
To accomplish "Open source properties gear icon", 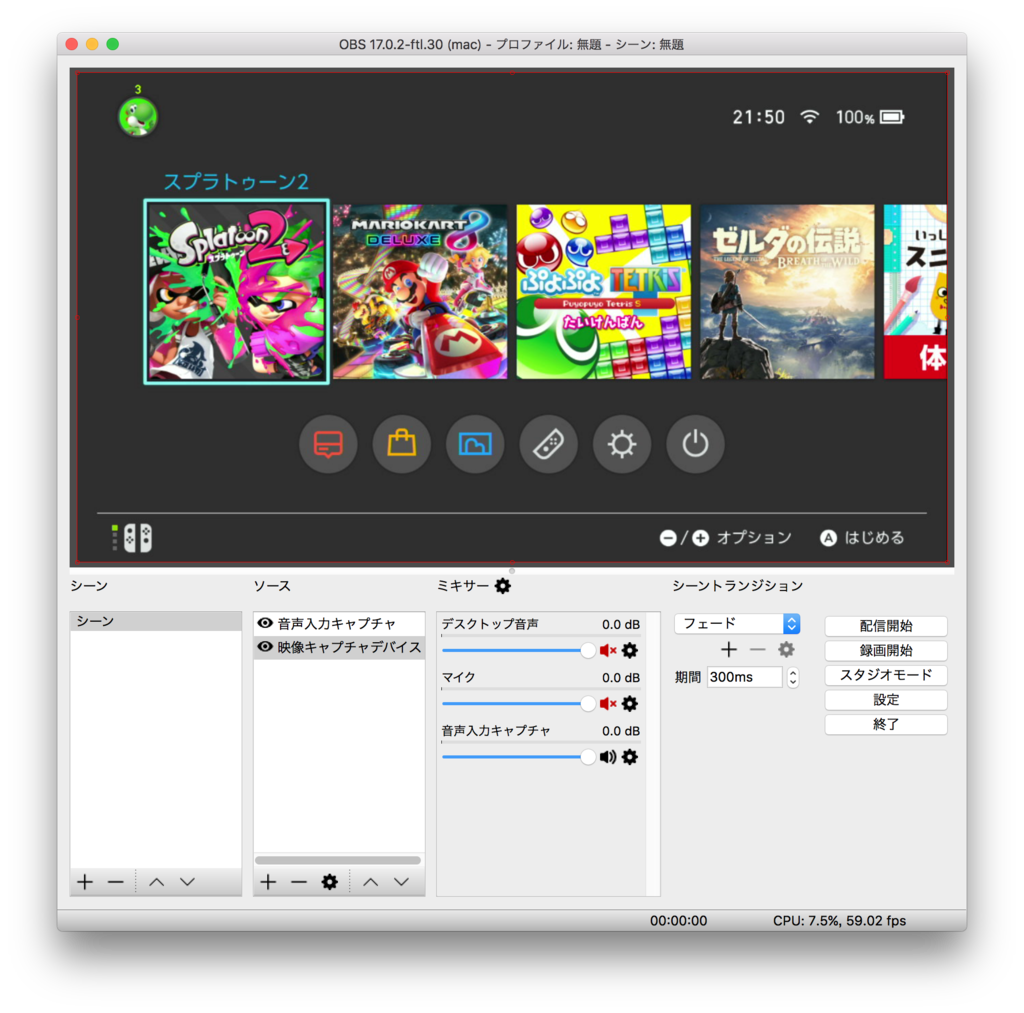I will (330, 882).
